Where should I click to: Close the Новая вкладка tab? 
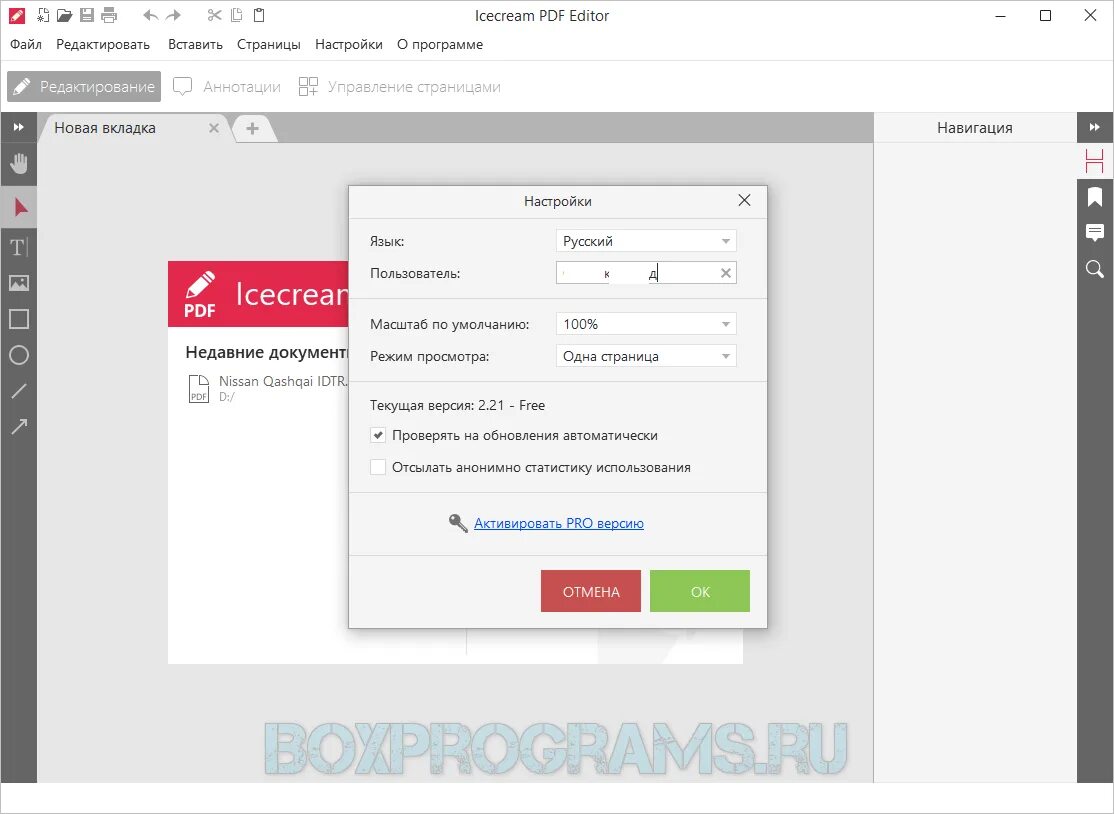pyautogui.click(x=214, y=128)
